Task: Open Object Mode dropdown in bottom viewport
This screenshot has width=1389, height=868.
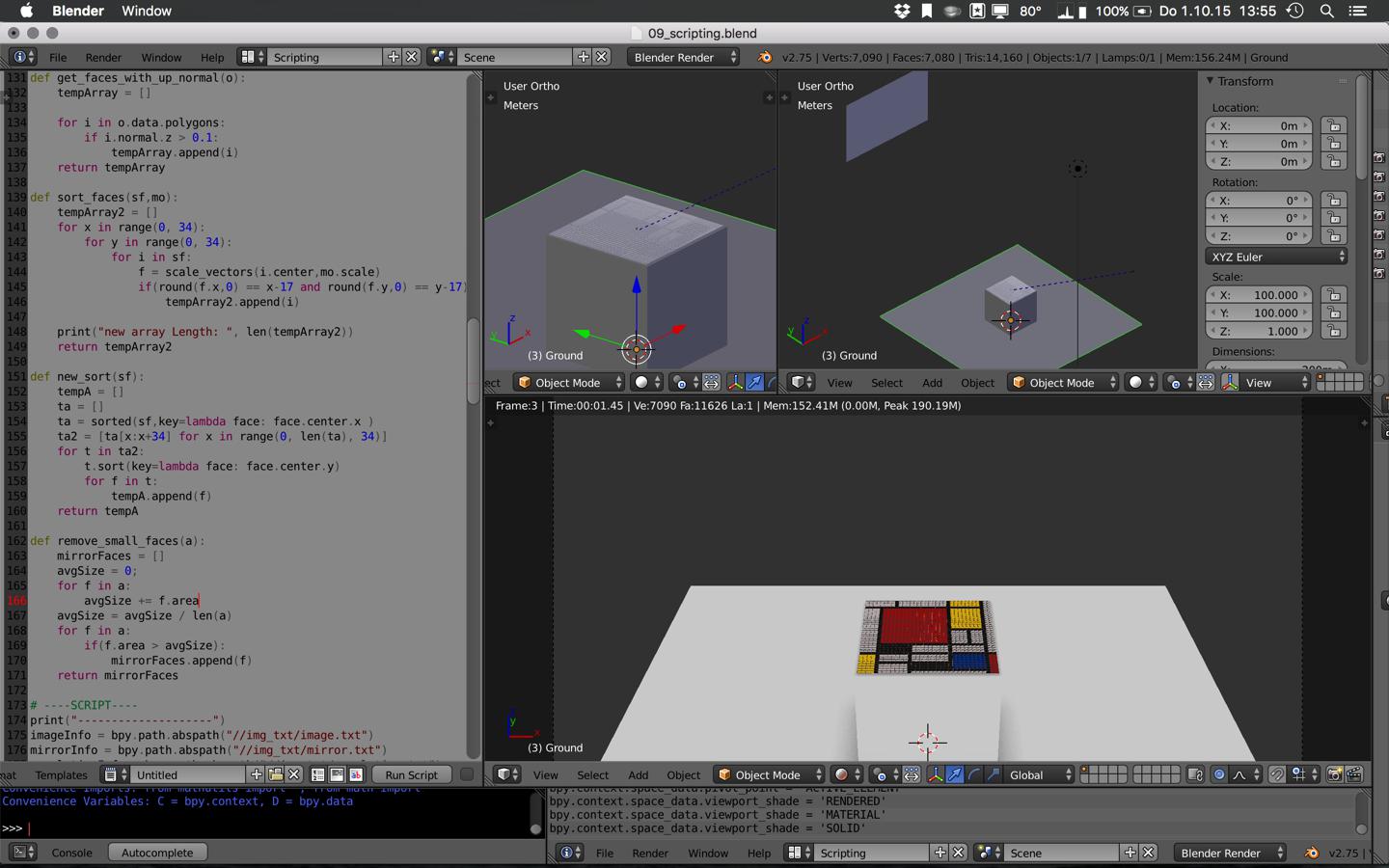Action: [x=770, y=774]
